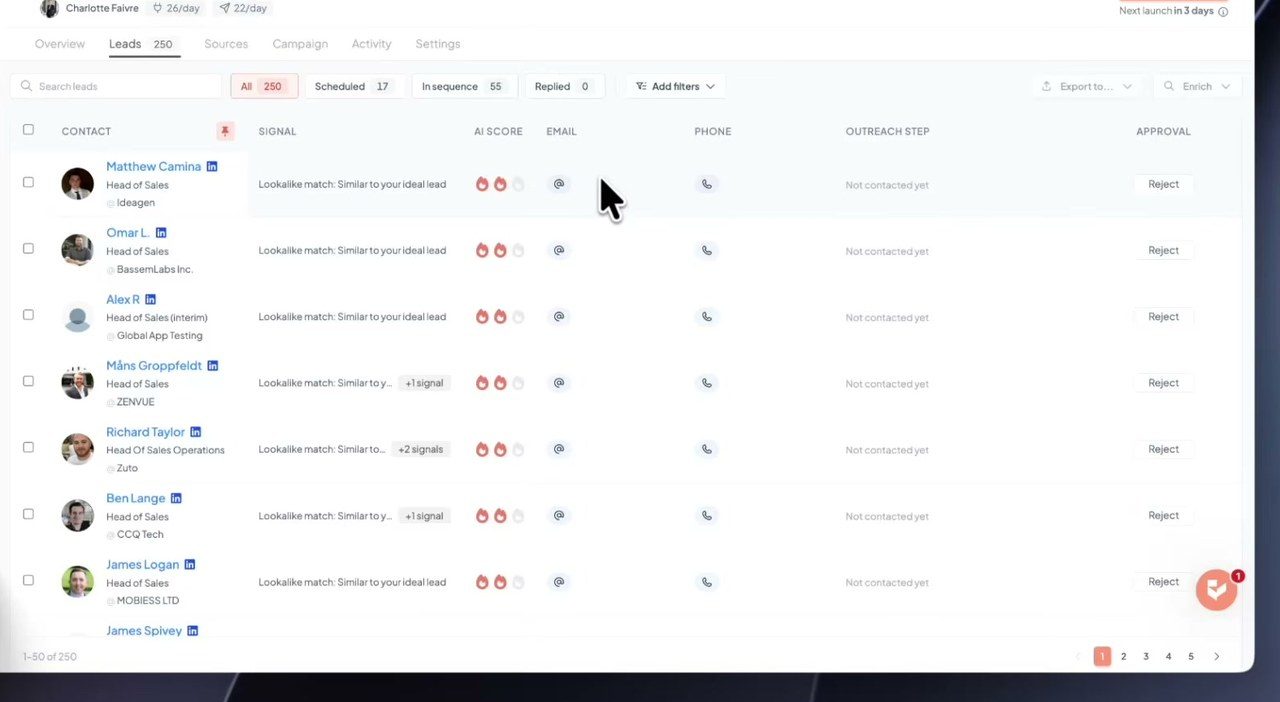
Task: Switch to the Settings tab
Action: coord(438,44)
